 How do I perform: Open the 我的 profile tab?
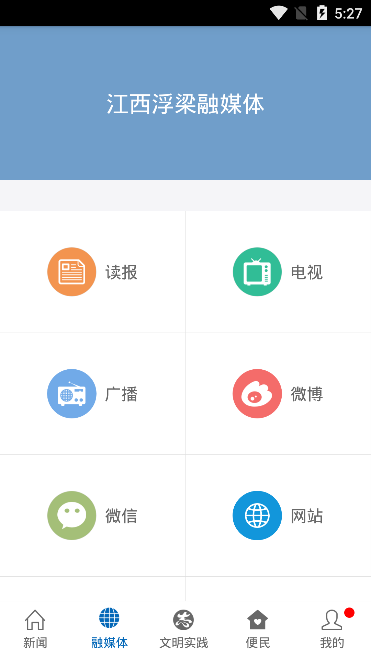(x=332, y=629)
